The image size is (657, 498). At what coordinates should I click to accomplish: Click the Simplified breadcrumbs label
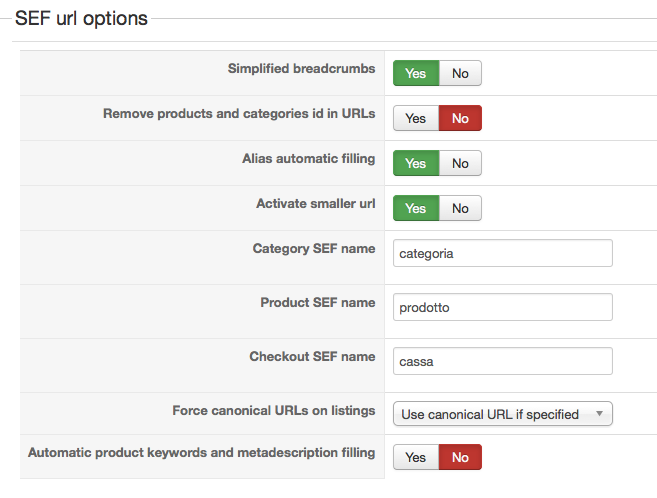coord(301,69)
